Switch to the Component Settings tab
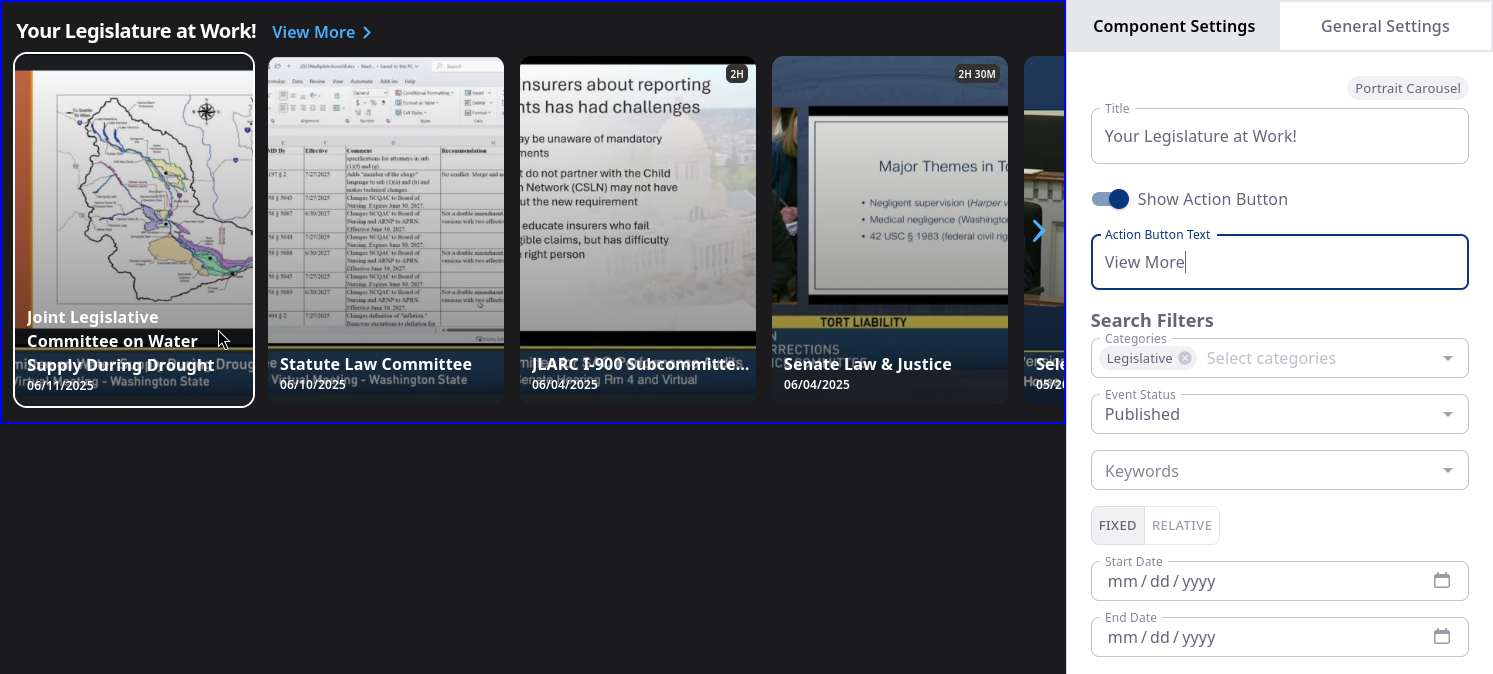 [1174, 26]
